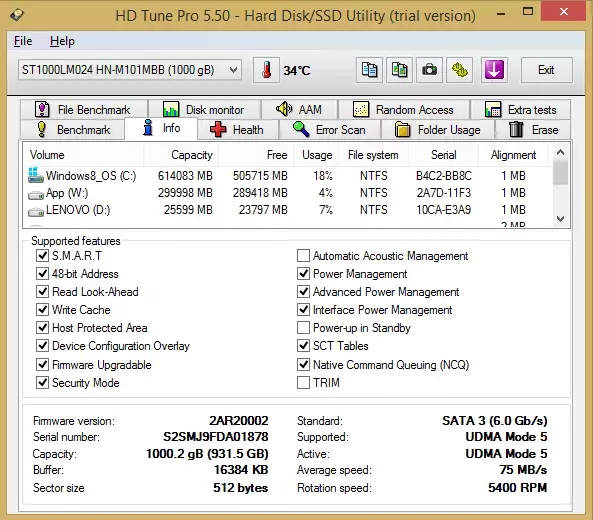Screen dimensions: 593x520
Task: Click serial B4C2-BB8C cell
Action: coord(444,175)
